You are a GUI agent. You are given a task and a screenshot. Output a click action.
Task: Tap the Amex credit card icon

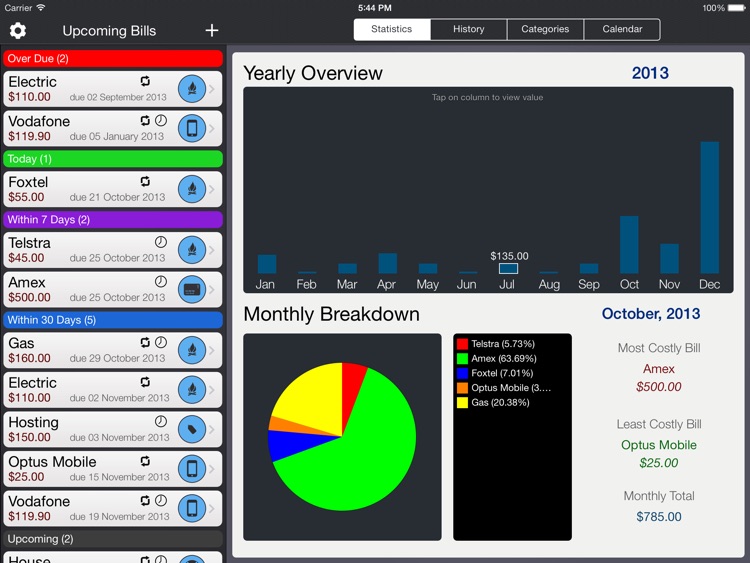click(192, 289)
